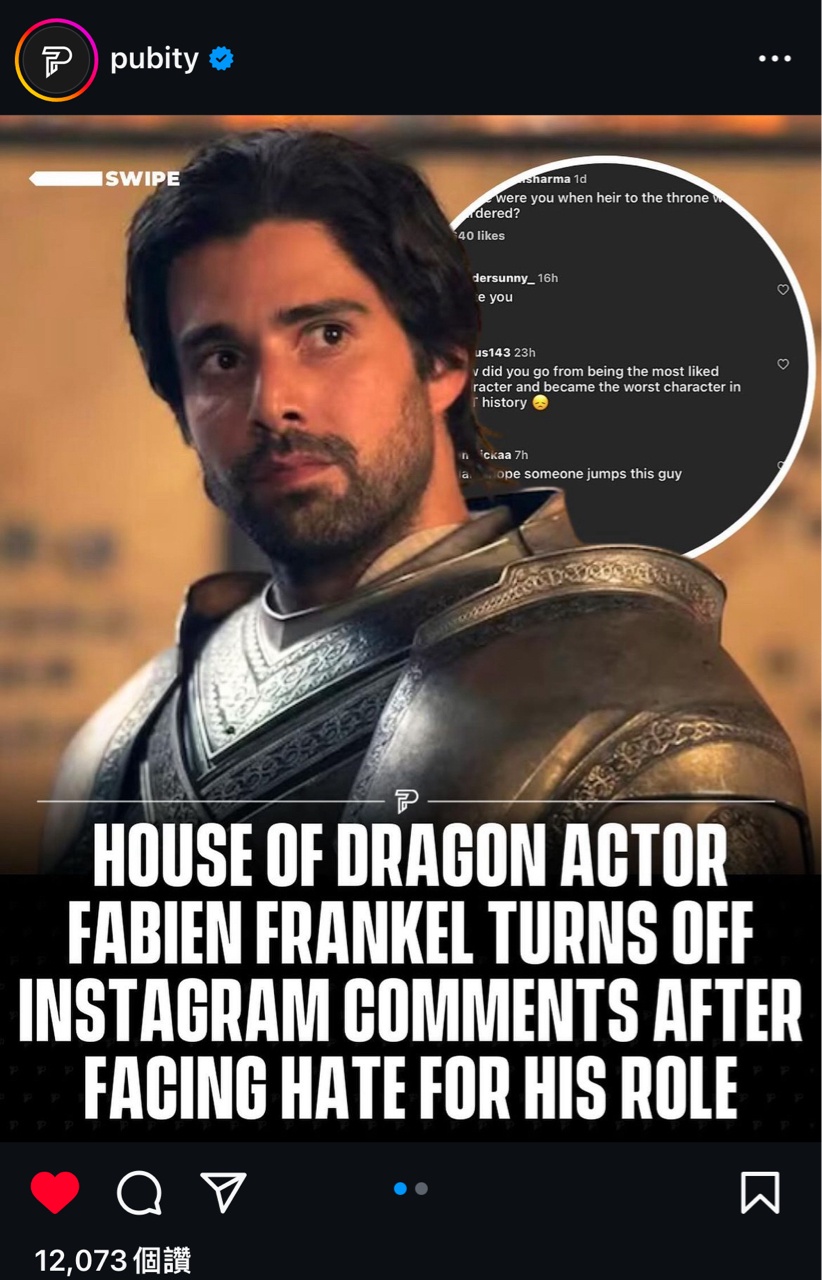The height and width of the screenshot is (1280, 822).
Task: Open the three-dot more options menu
Action: click(775, 59)
